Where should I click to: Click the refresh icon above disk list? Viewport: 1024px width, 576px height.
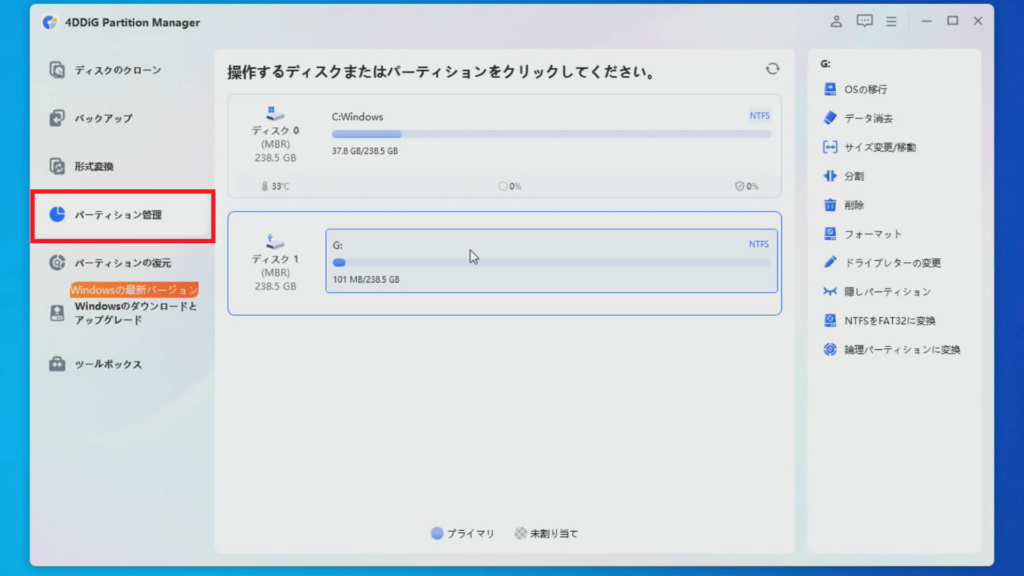click(772, 69)
